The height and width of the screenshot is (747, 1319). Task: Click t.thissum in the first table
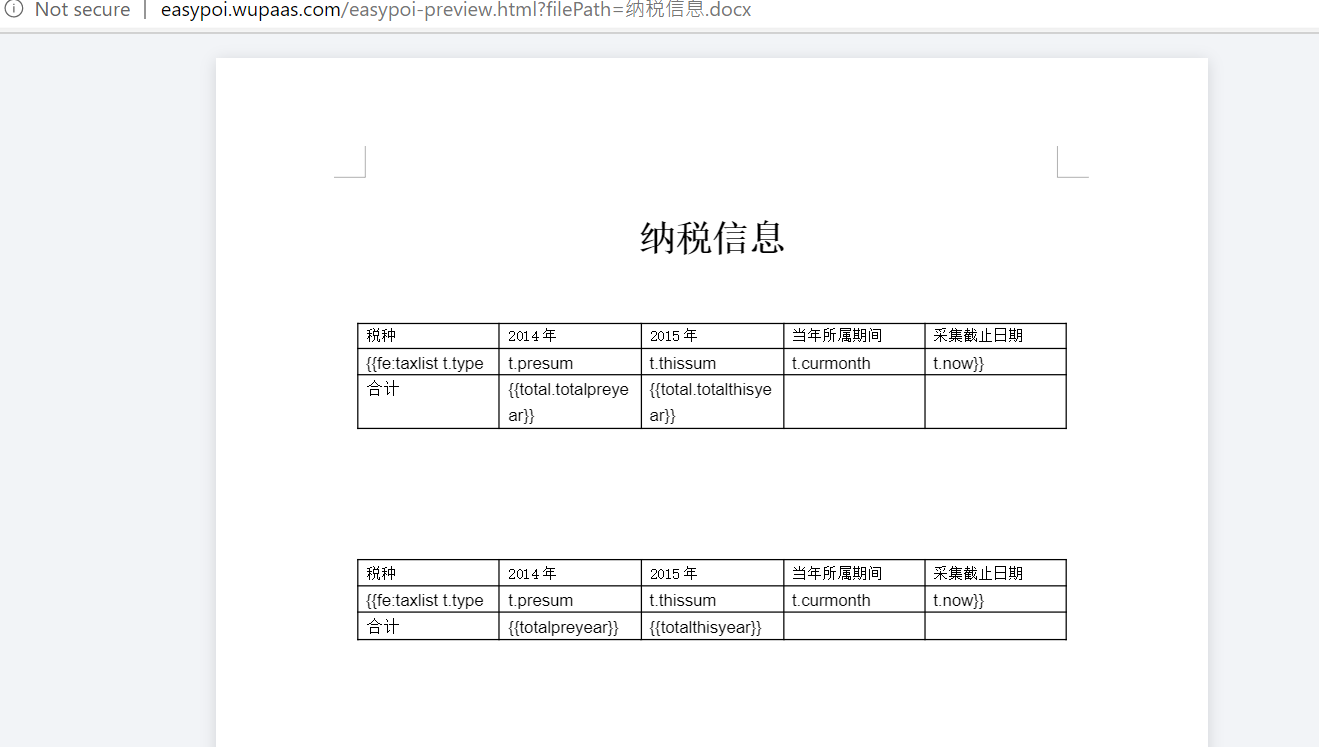point(683,363)
